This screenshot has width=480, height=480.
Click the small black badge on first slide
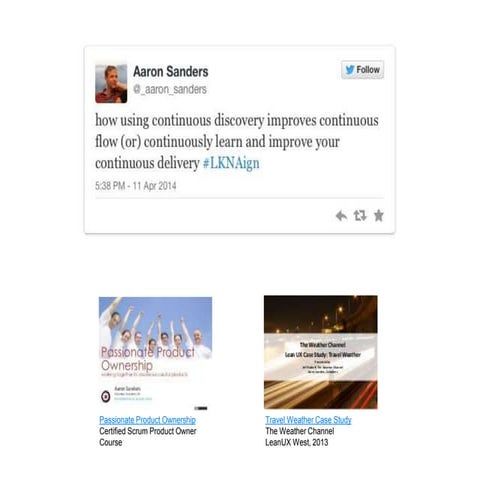coord(201,408)
